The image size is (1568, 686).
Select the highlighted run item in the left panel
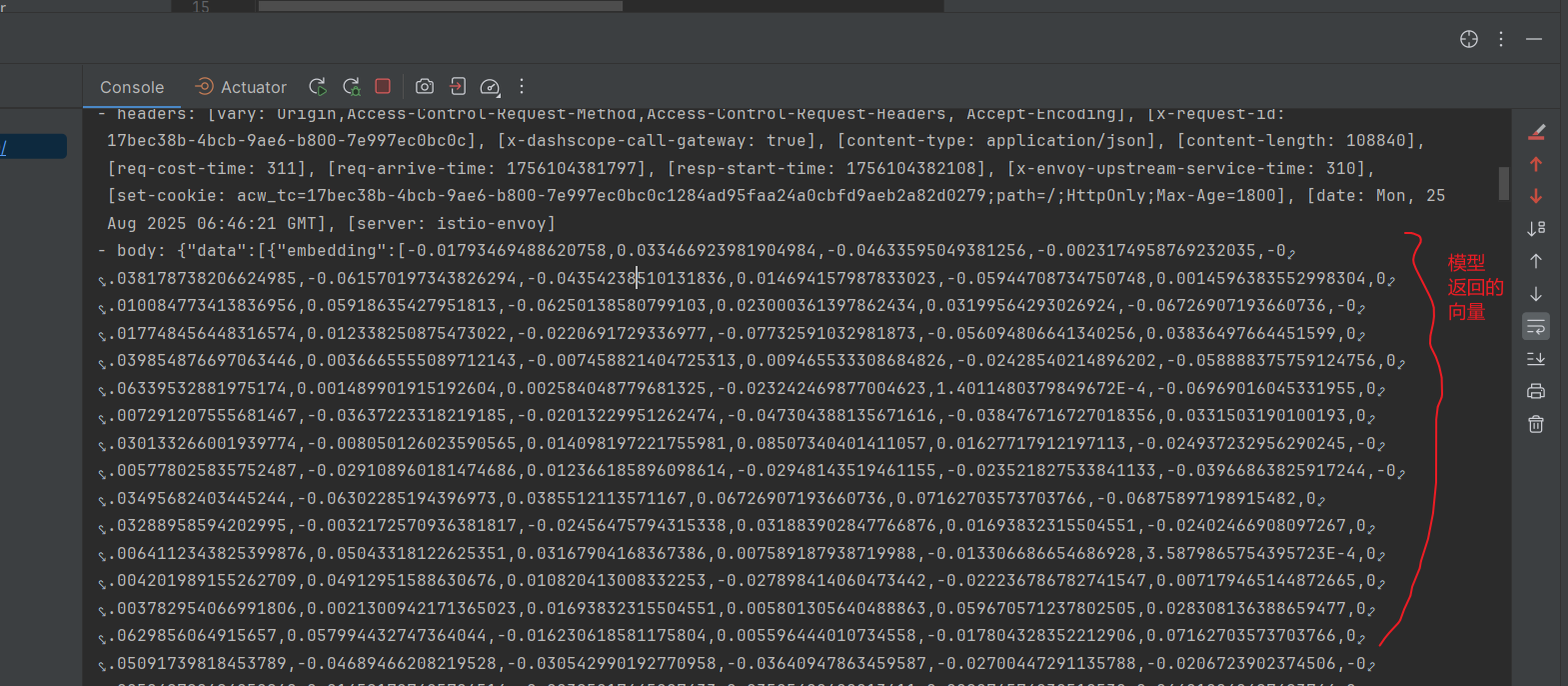coord(33,147)
